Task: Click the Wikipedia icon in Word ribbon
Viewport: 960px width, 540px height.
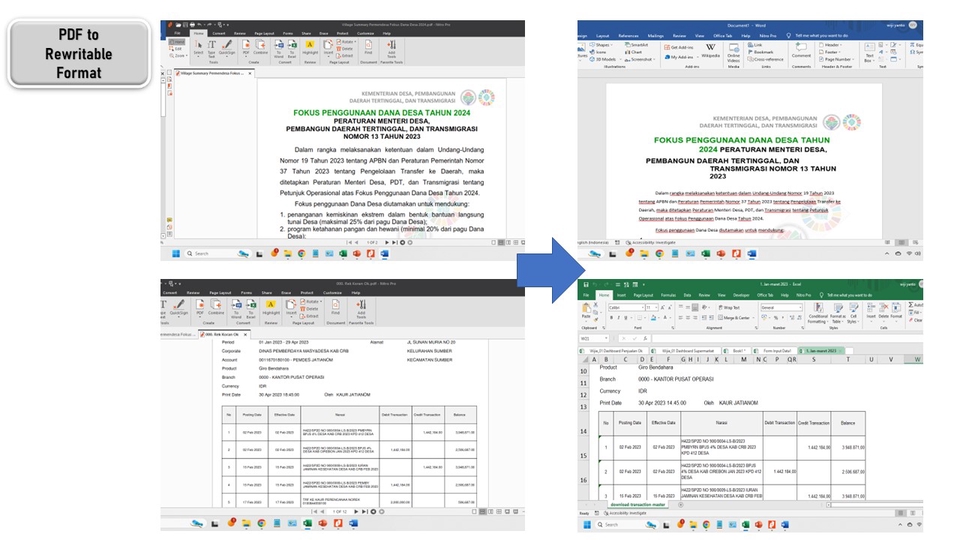Action: pos(710,50)
